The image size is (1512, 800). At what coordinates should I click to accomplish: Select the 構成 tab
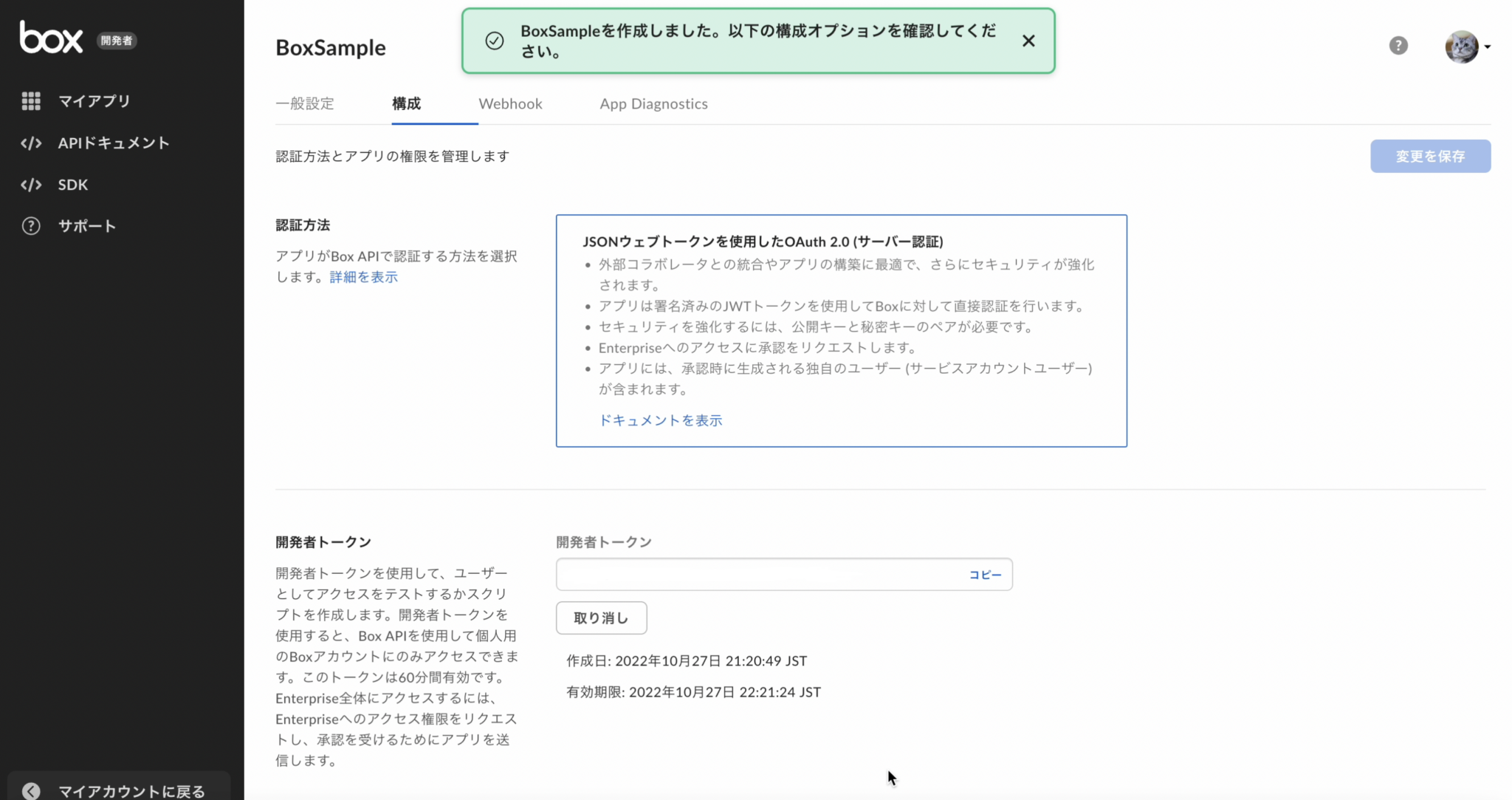407,104
